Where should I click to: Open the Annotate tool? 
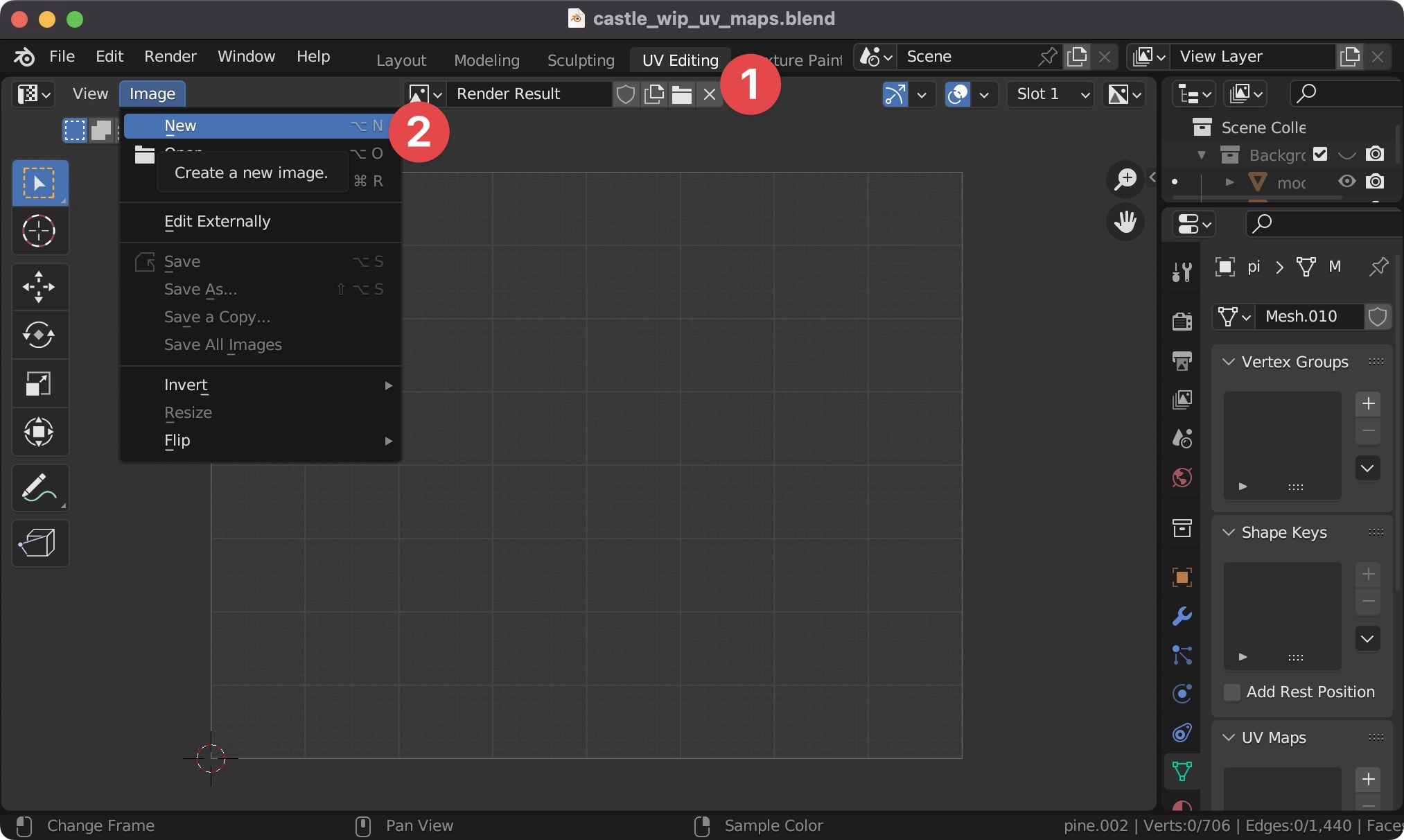pyautogui.click(x=40, y=487)
